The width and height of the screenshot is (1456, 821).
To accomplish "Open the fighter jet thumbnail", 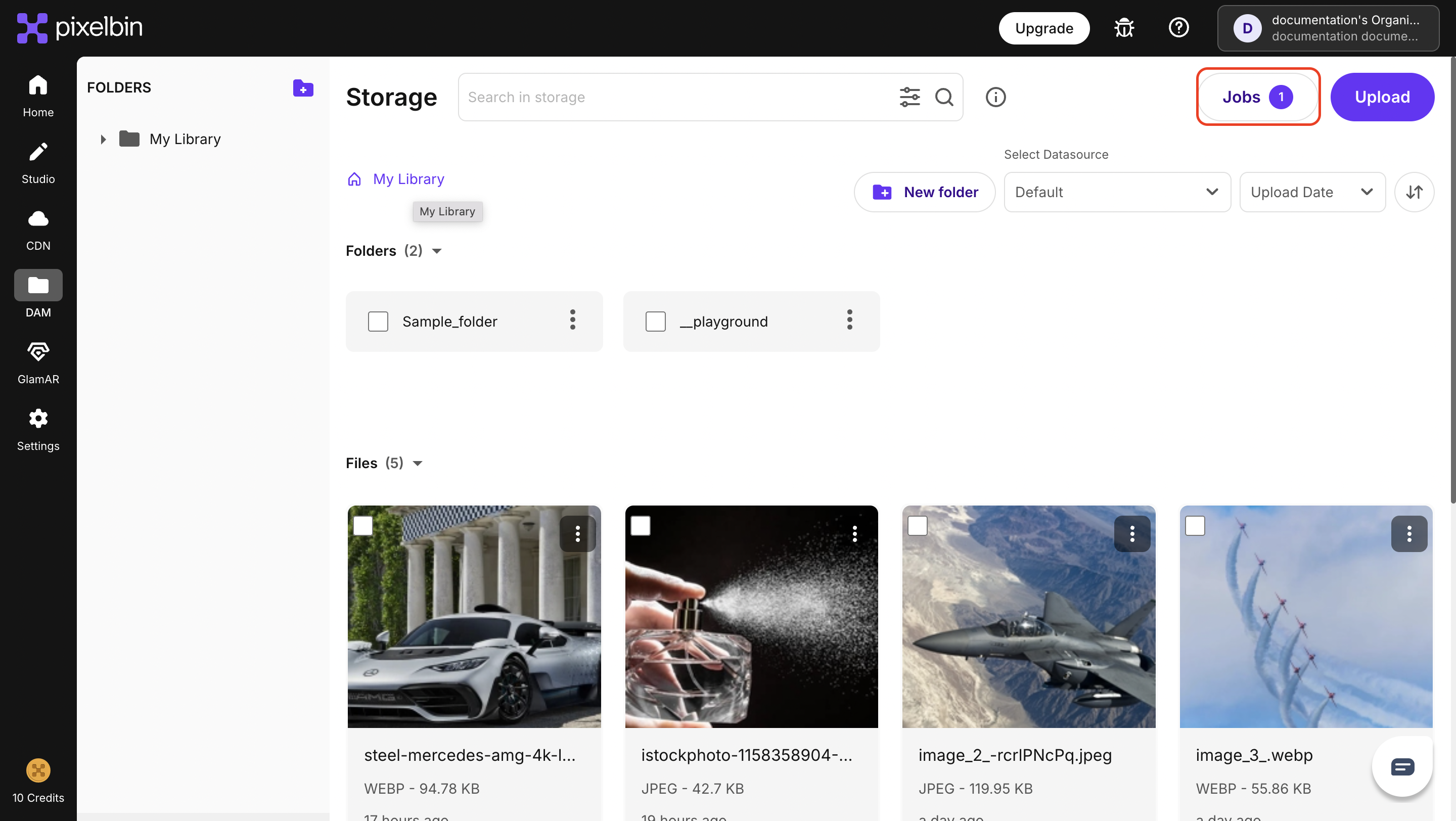I will pos(1029,616).
